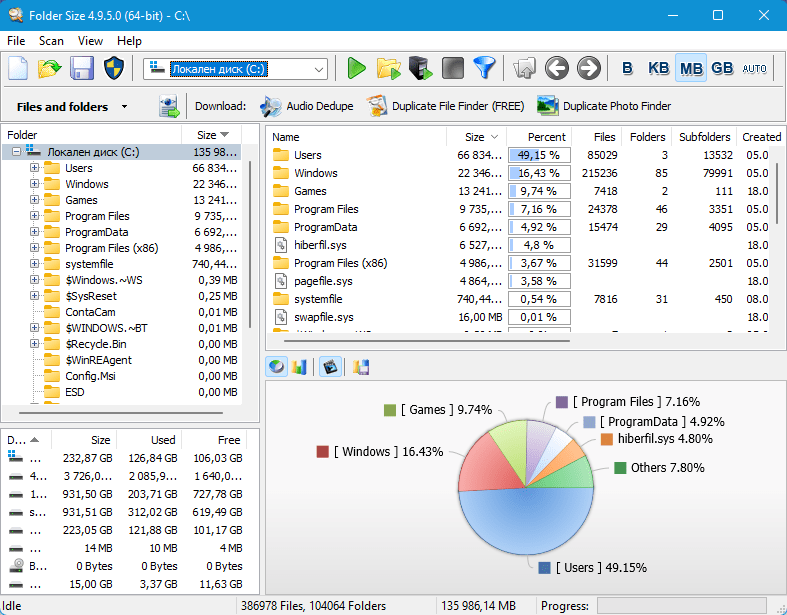Click the administrator shield icon
This screenshot has width=787, height=615.
click(114, 68)
